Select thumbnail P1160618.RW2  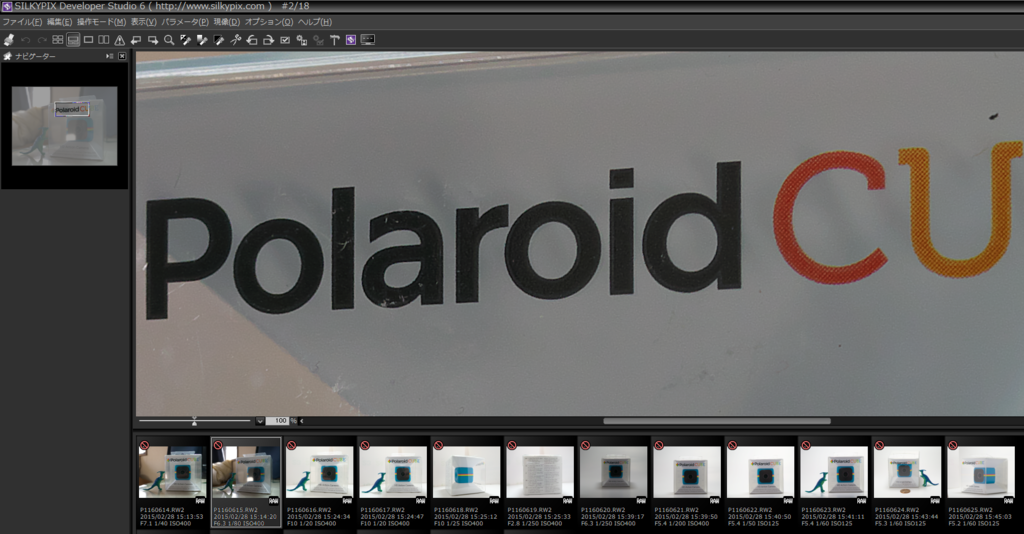click(466, 483)
